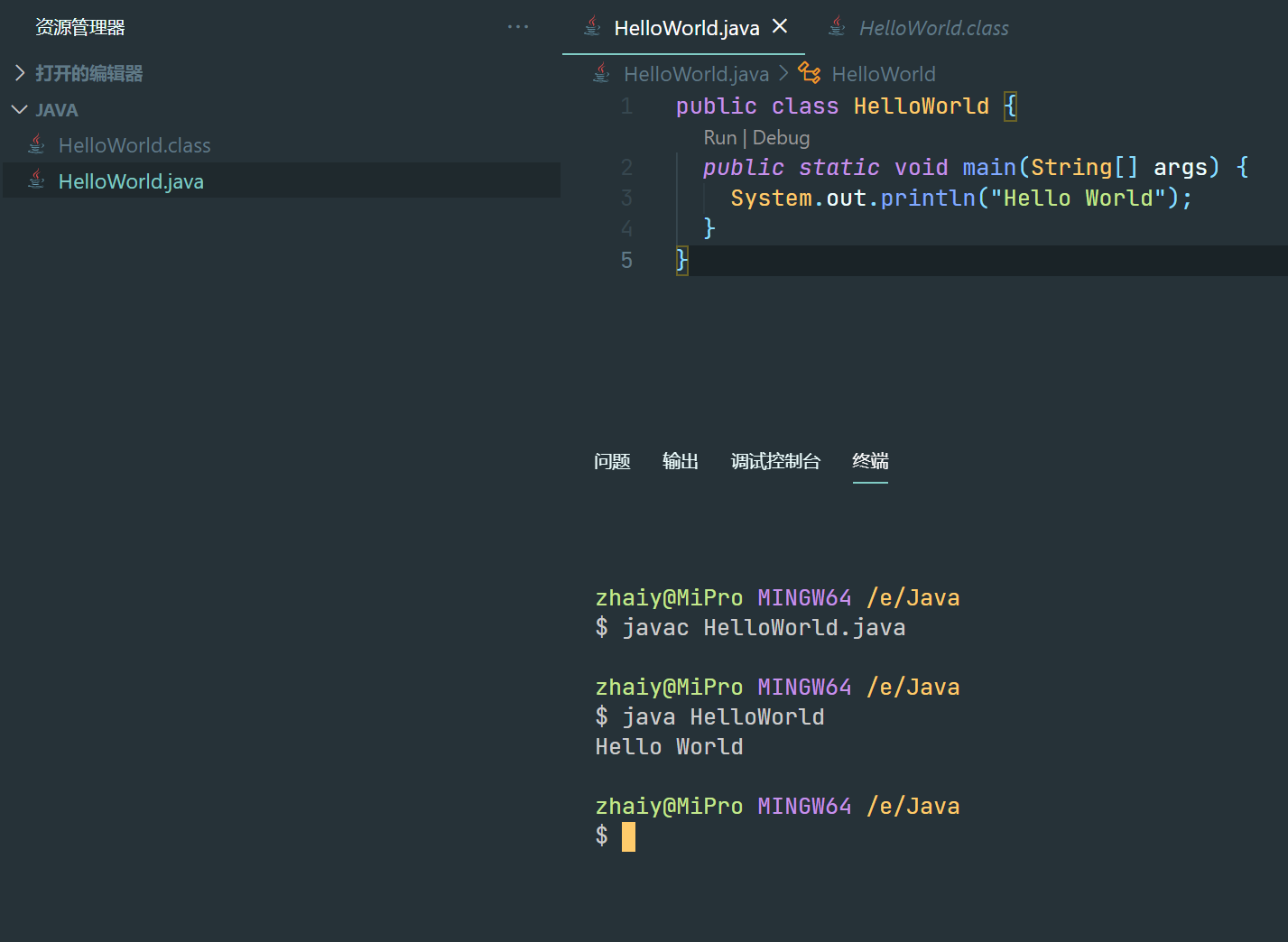Screen dimensions: 1288x942
Task: Click the main method name in code
Action: pos(989,167)
